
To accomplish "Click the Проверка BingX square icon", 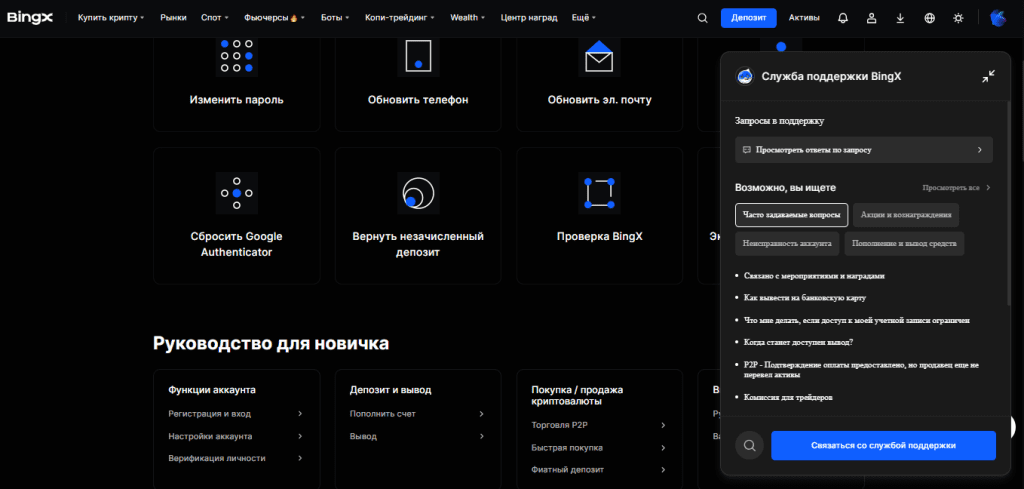I will tap(600, 193).
